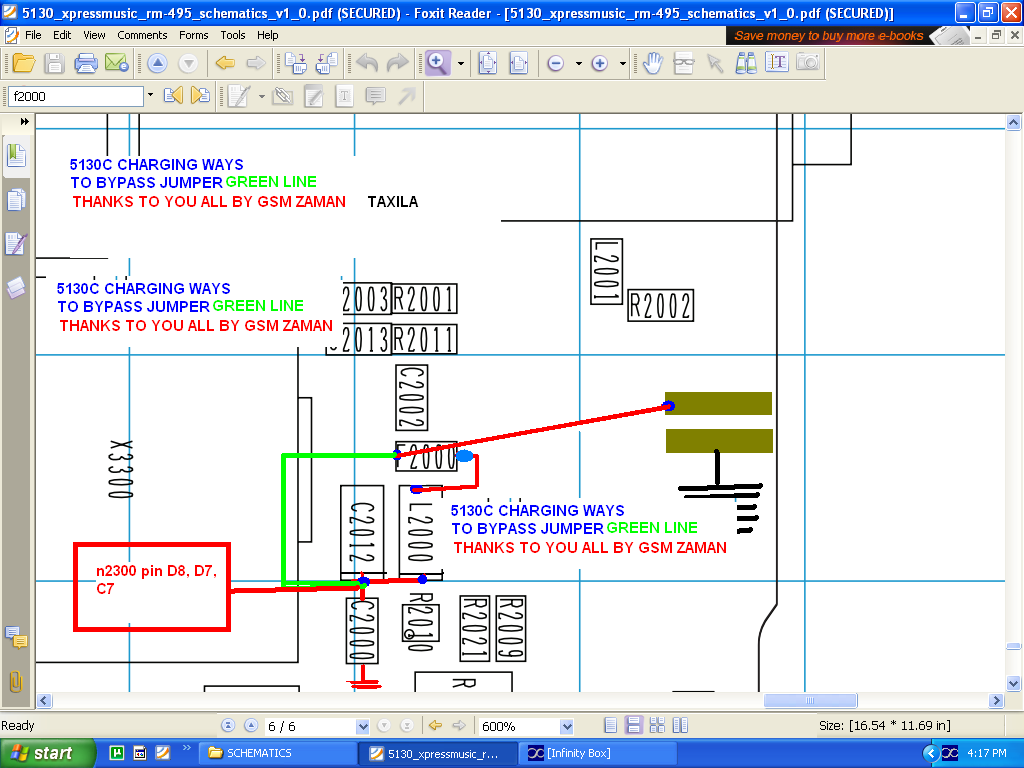
Task: Go to previous page button in status bar
Action: 251,726
